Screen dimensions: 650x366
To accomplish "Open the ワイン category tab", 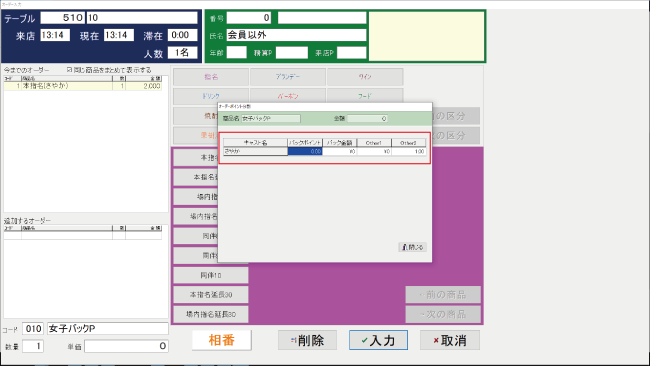I will click(365, 77).
